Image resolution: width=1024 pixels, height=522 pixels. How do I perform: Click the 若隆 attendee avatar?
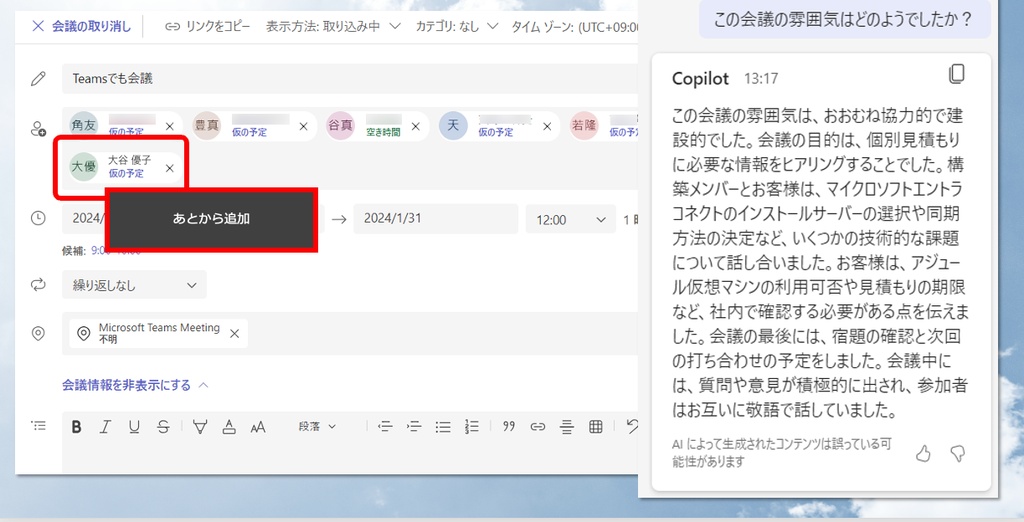click(x=584, y=125)
